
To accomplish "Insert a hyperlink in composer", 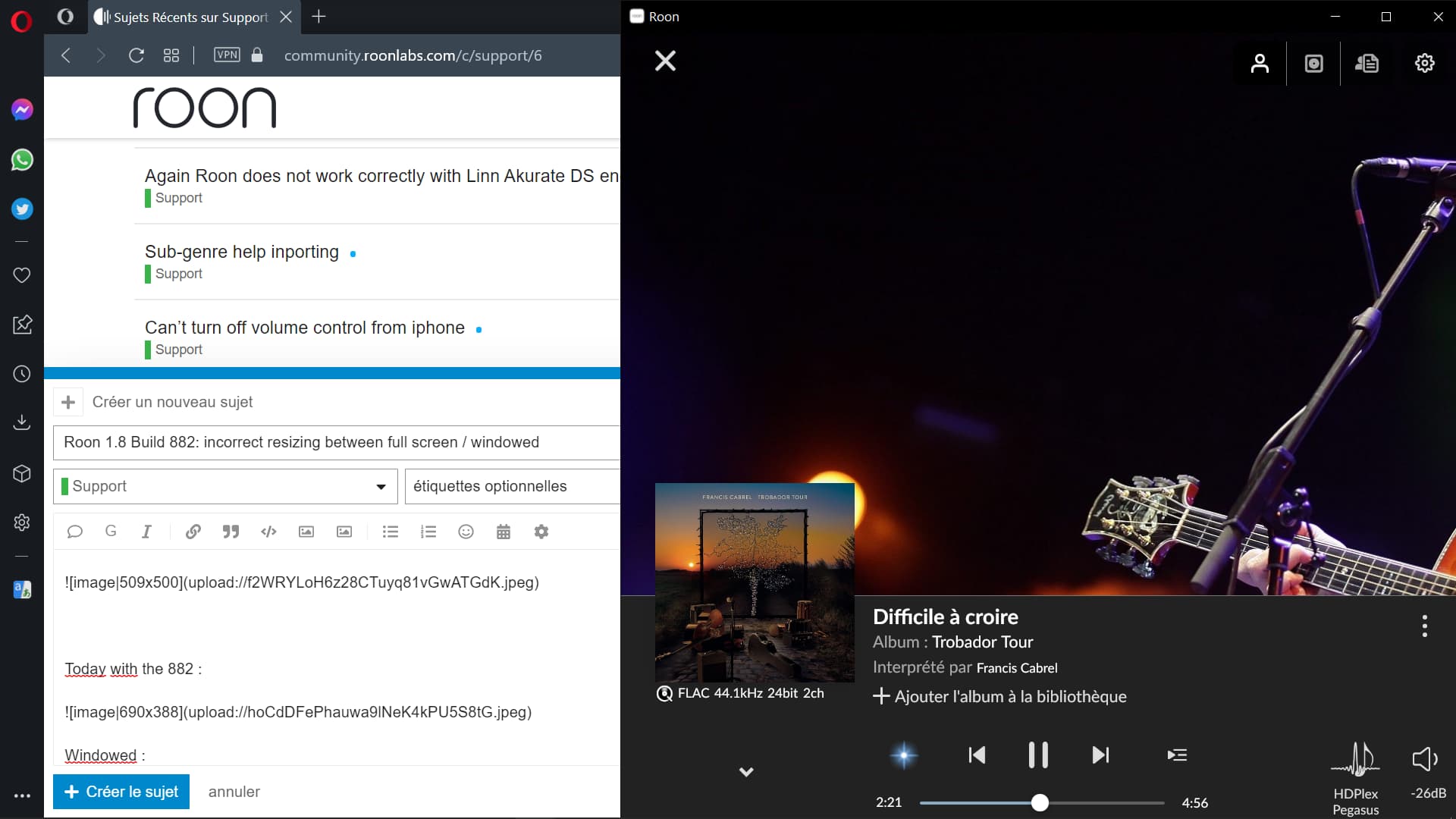I will pyautogui.click(x=193, y=532).
